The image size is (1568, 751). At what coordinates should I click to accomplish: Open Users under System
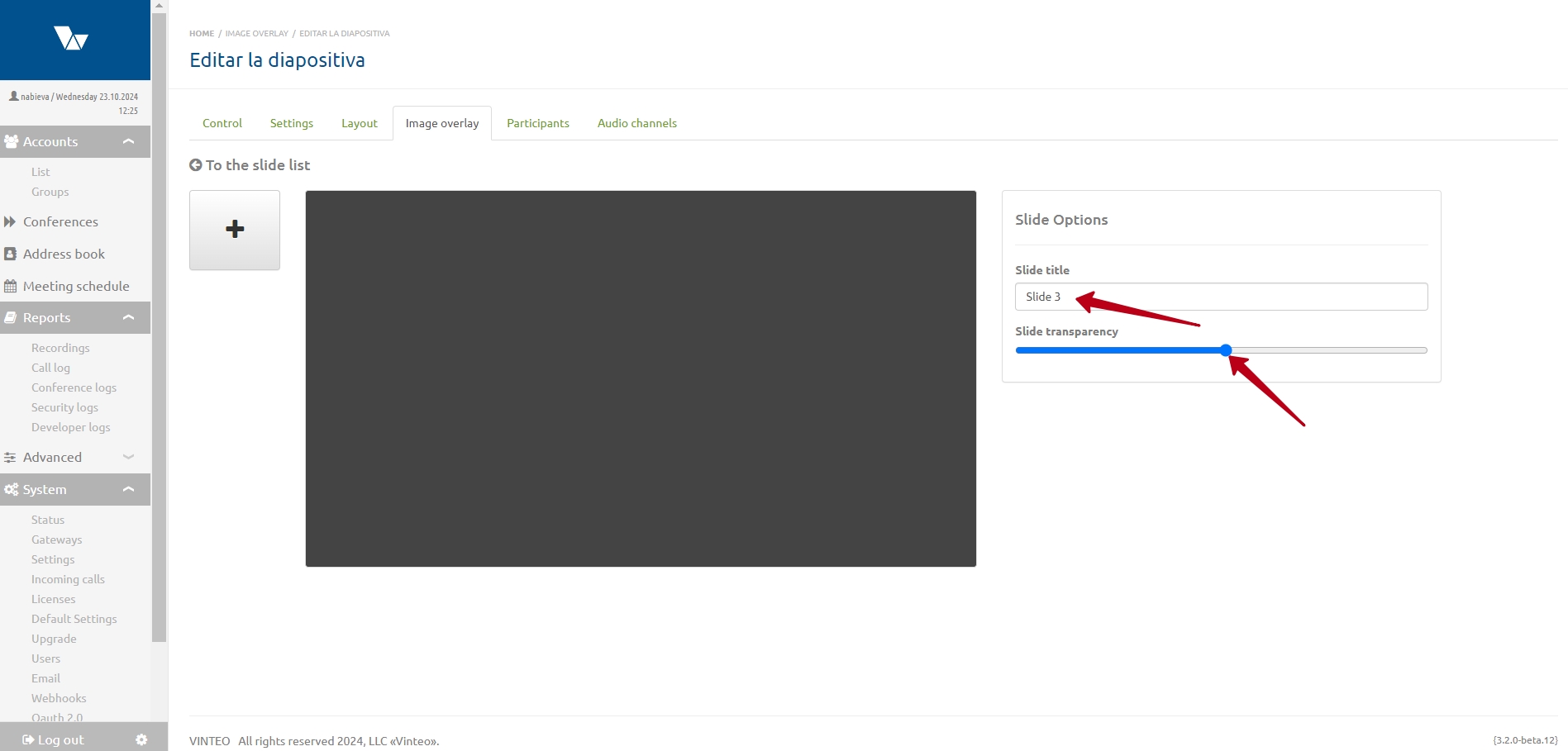click(x=45, y=658)
